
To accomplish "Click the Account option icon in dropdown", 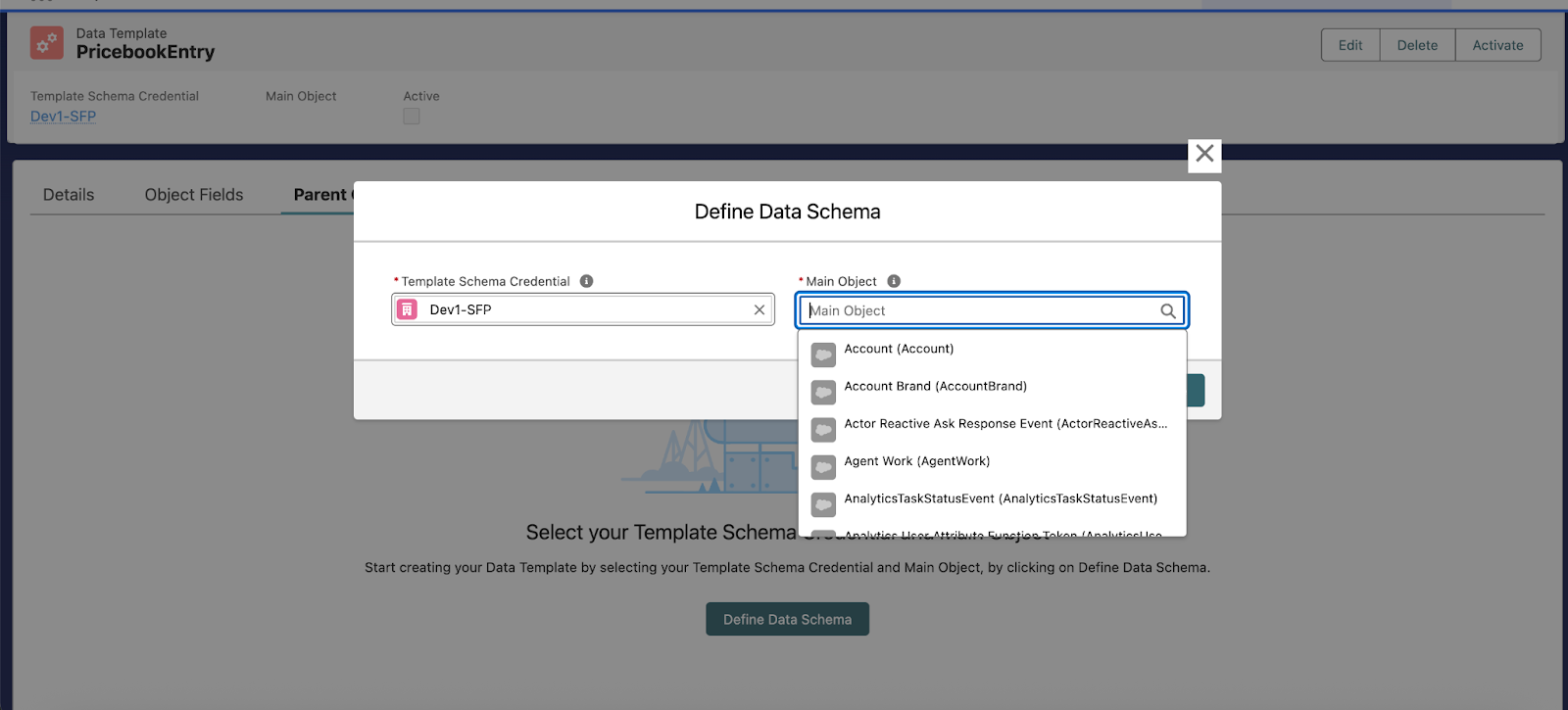I will [823, 354].
